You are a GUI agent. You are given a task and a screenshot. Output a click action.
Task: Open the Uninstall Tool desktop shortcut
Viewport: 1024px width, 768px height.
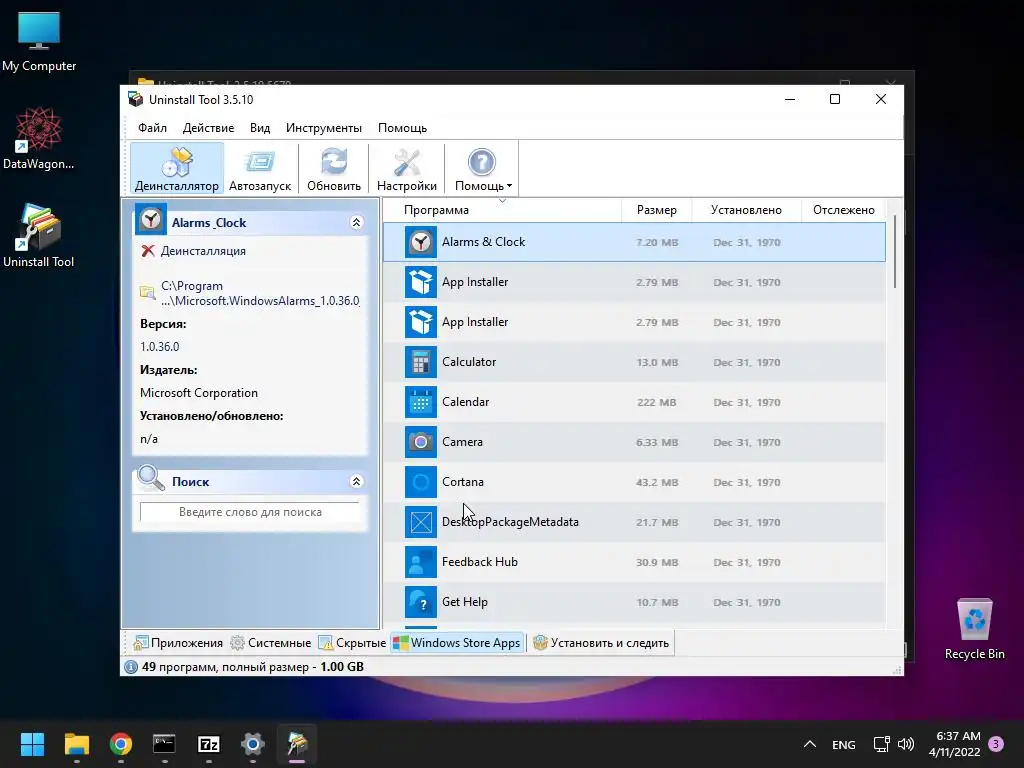click(39, 236)
